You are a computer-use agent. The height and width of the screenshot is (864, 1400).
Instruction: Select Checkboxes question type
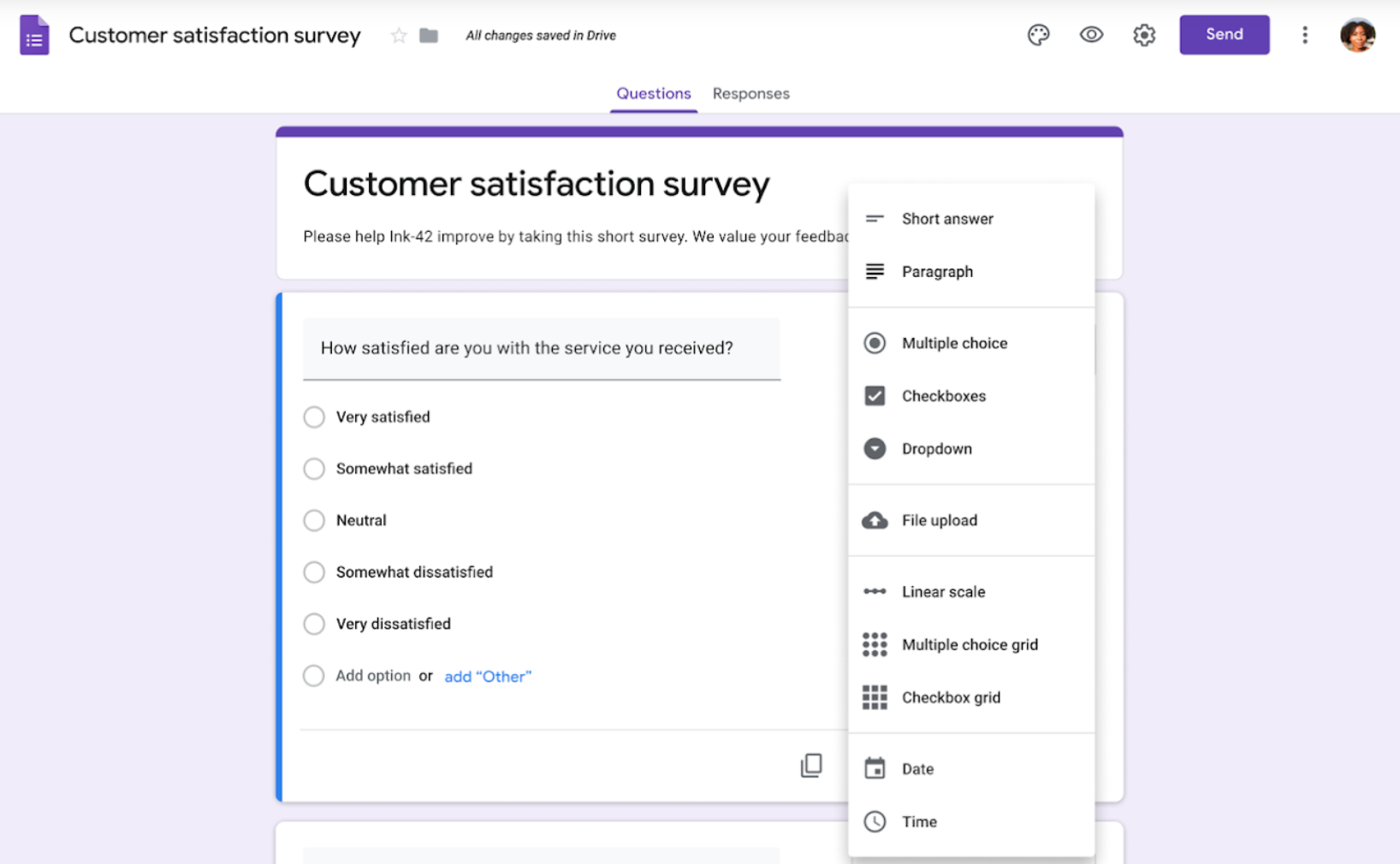coord(943,396)
